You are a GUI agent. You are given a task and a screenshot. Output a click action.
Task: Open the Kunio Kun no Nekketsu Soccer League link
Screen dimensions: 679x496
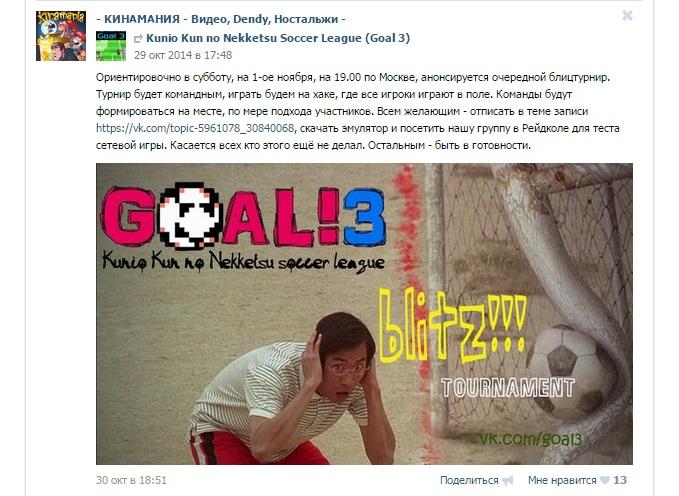click(278, 38)
